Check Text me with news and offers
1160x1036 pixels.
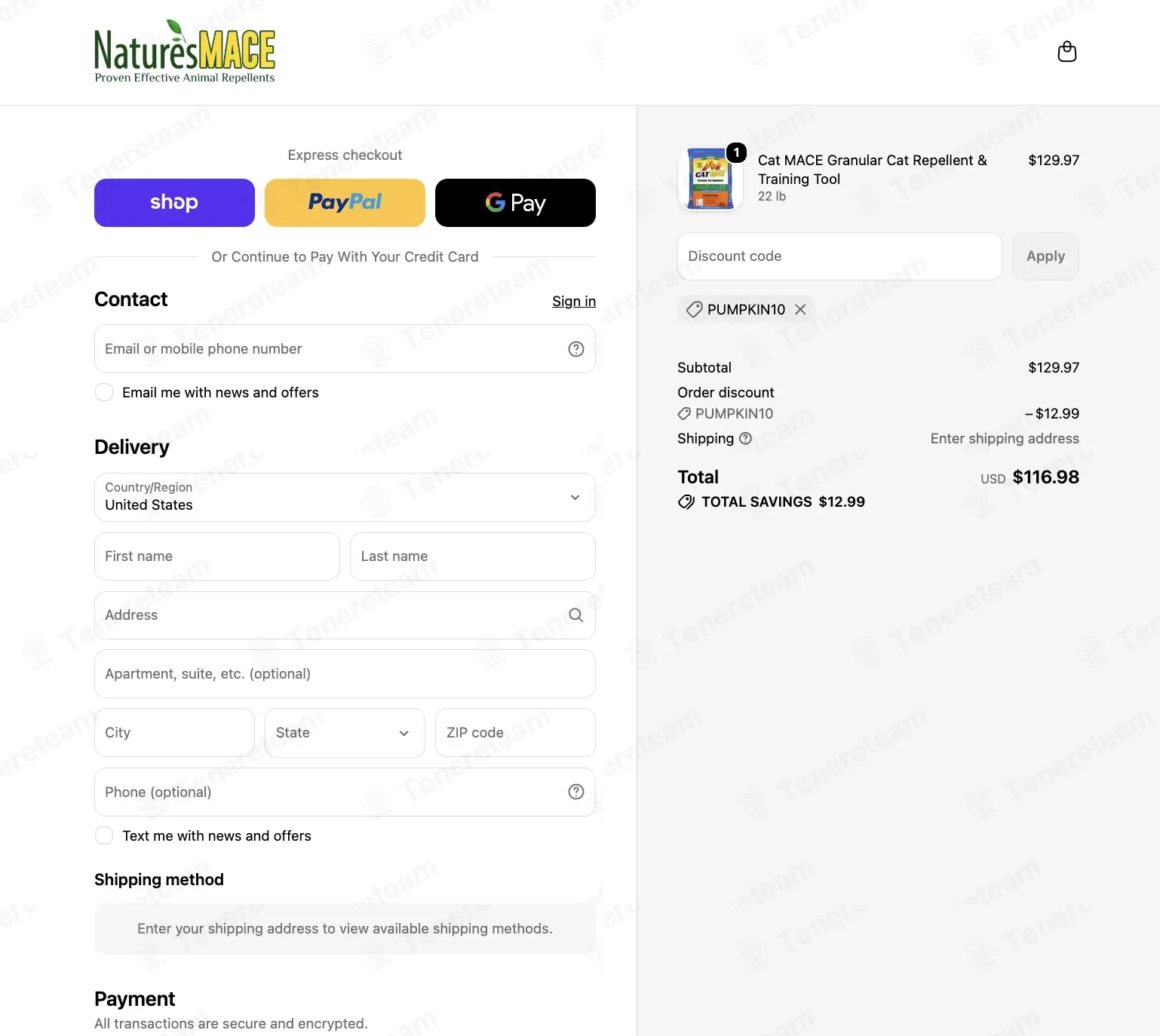click(x=104, y=835)
